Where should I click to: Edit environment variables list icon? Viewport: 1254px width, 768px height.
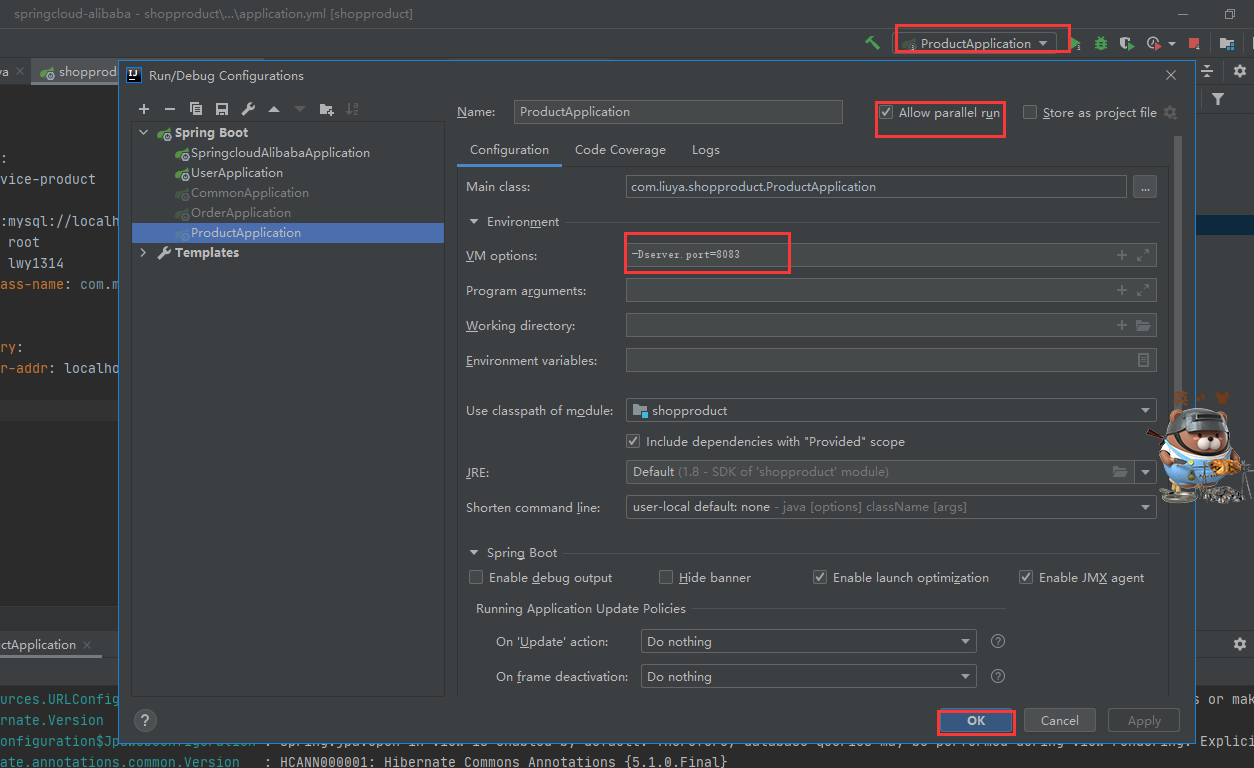1144,360
